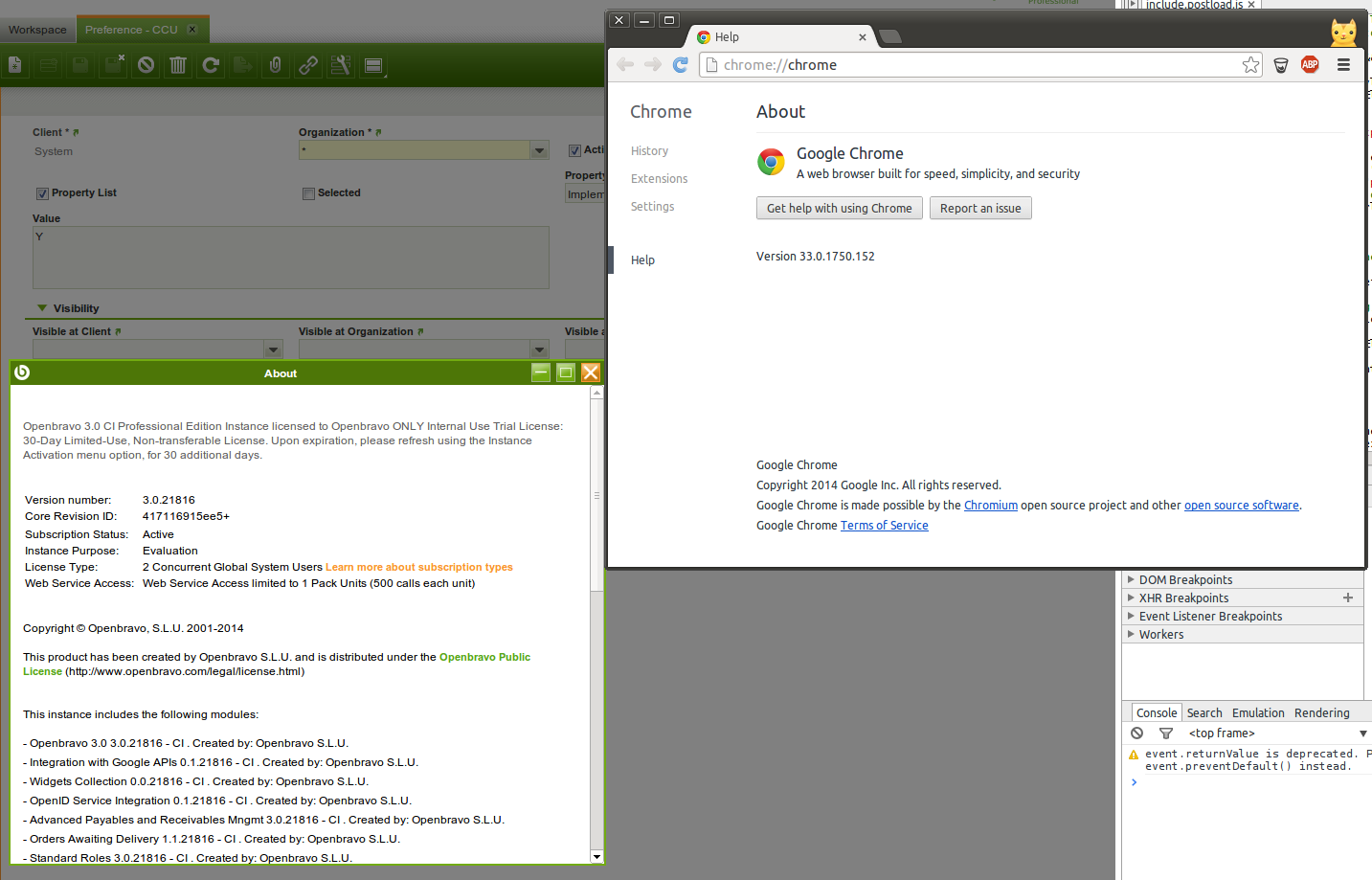Expand the Workers section
The width and height of the screenshot is (1372, 880).
coord(1131,634)
